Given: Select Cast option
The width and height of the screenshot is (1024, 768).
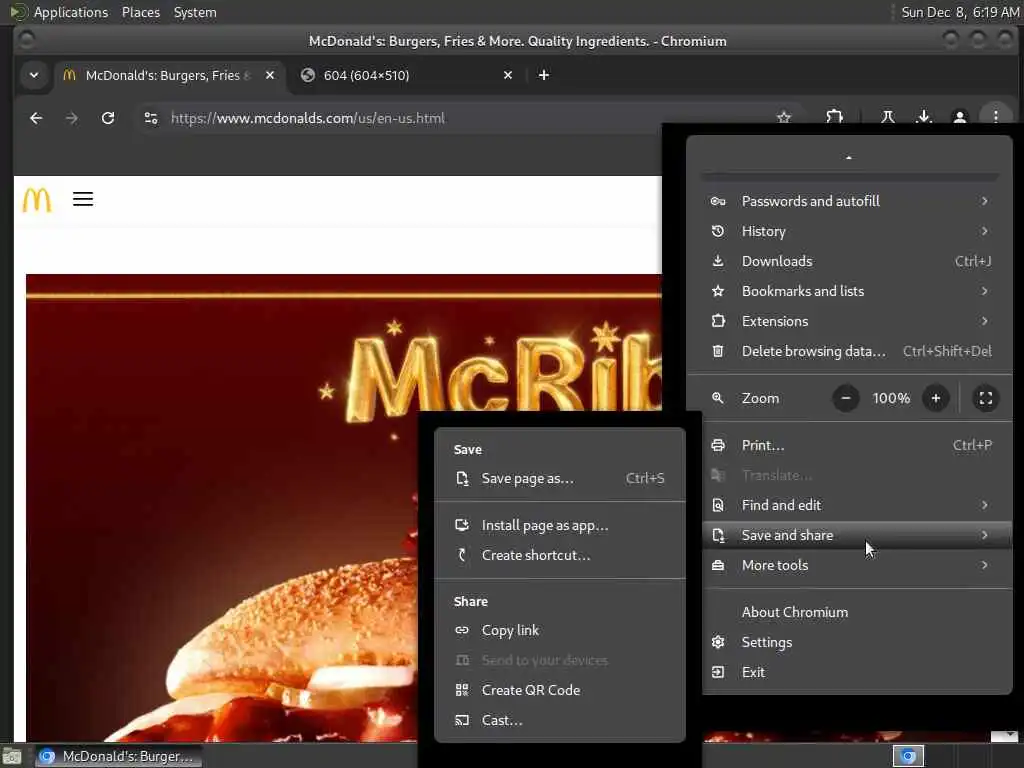Looking at the screenshot, I should 560,720.
